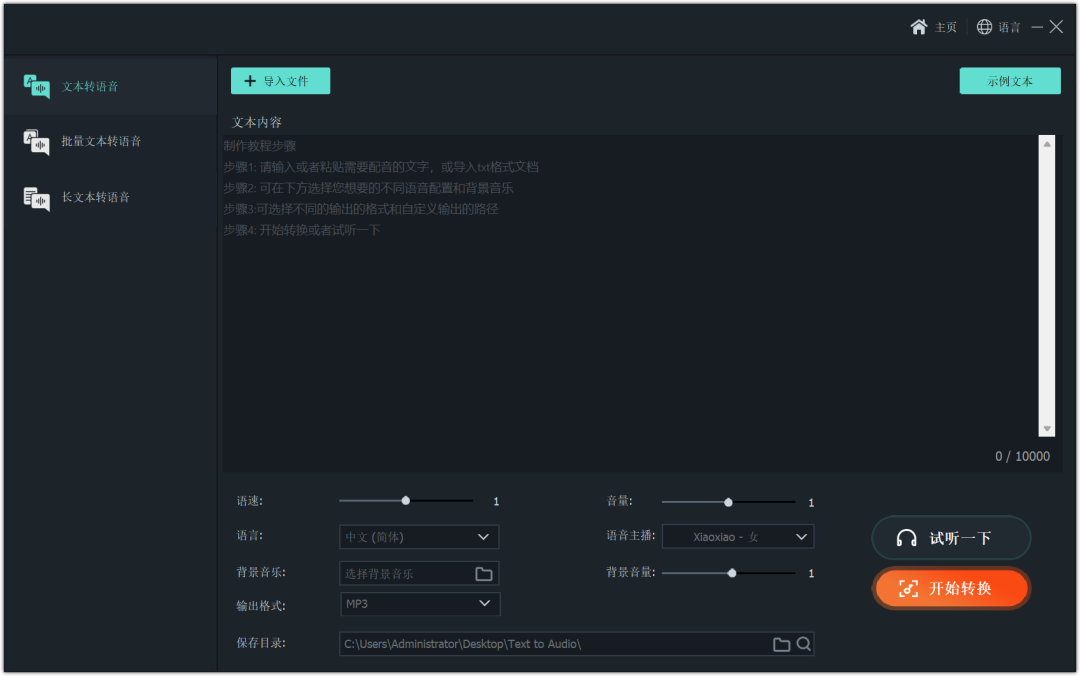Screen dimensions: 1080x676
Task: Close the application window
Action: pos(1057,27)
